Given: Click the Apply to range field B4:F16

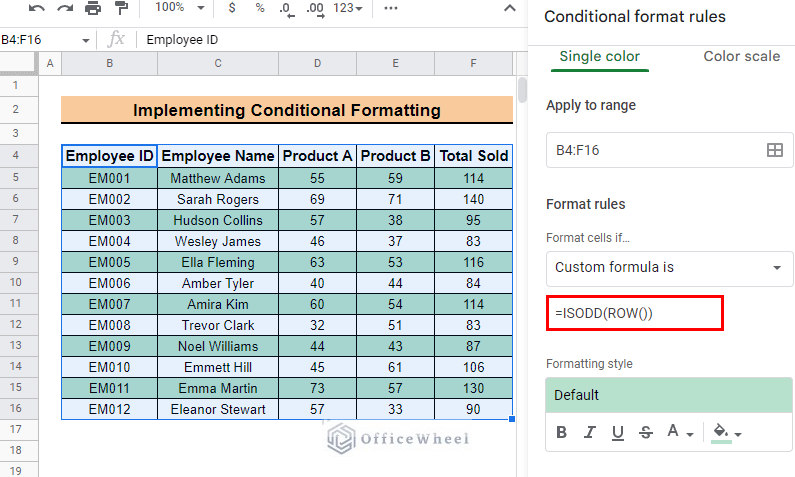Looking at the screenshot, I should (x=669, y=150).
